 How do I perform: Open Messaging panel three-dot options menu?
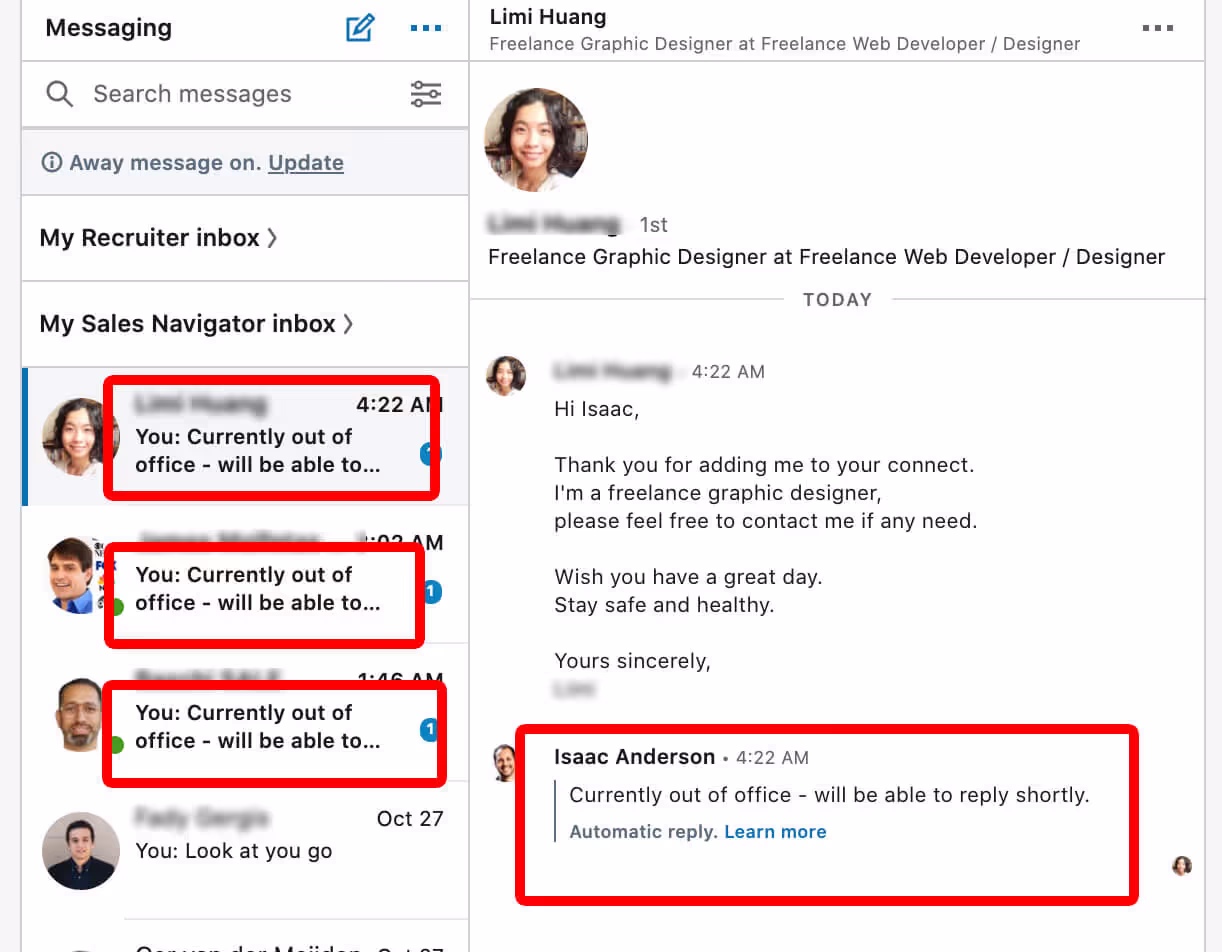[426, 28]
